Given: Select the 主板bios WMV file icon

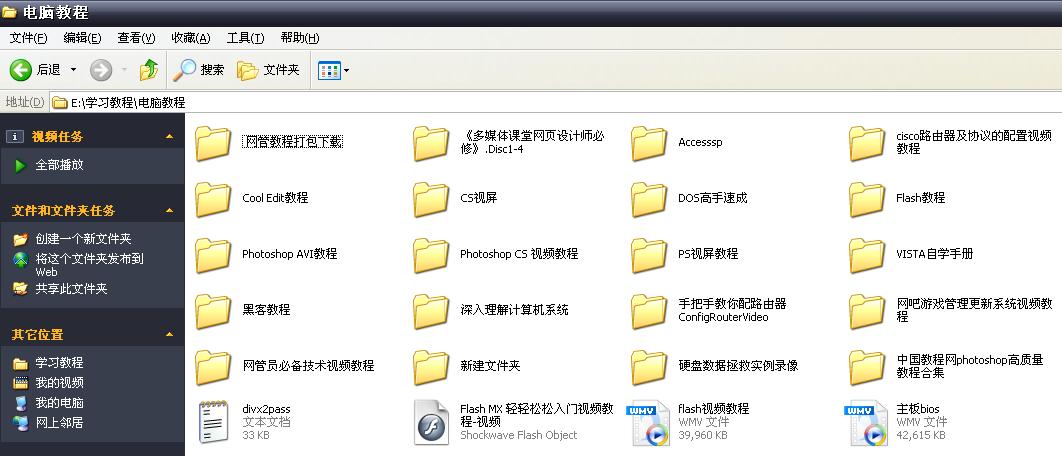Looking at the screenshot, I should click(867, 422).
